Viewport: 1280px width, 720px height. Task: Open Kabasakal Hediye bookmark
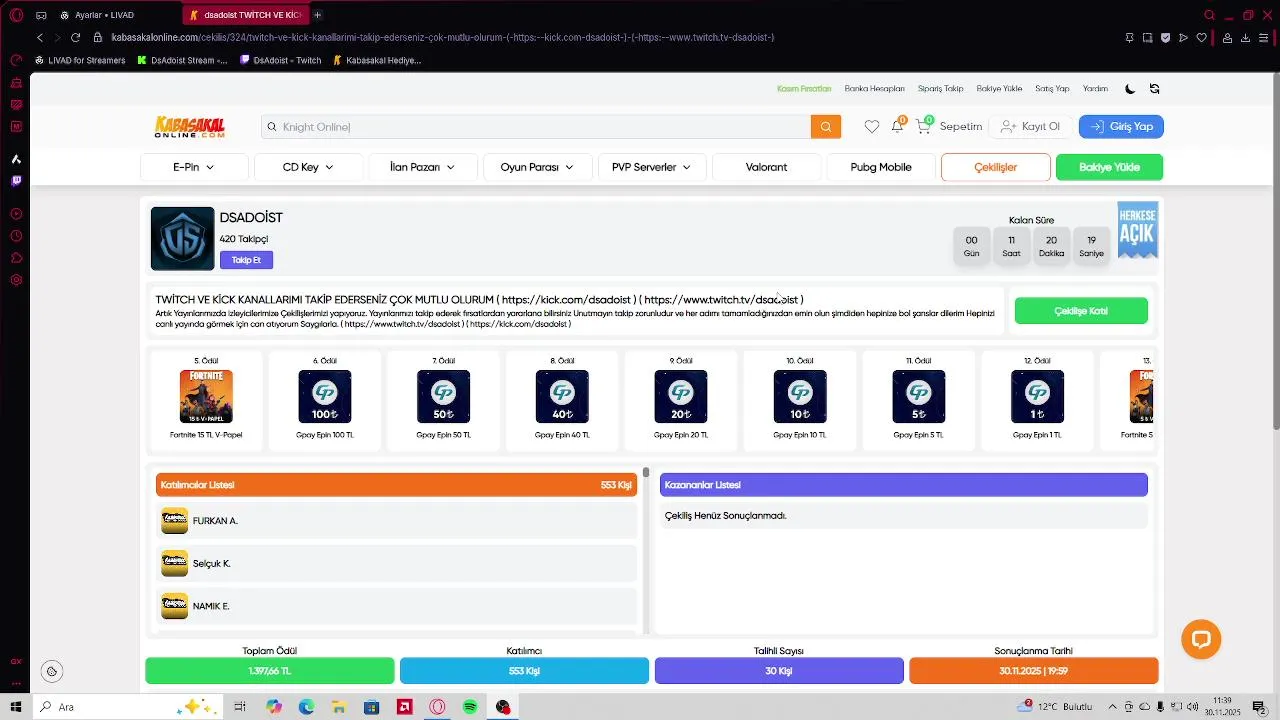tap(377, 60)
